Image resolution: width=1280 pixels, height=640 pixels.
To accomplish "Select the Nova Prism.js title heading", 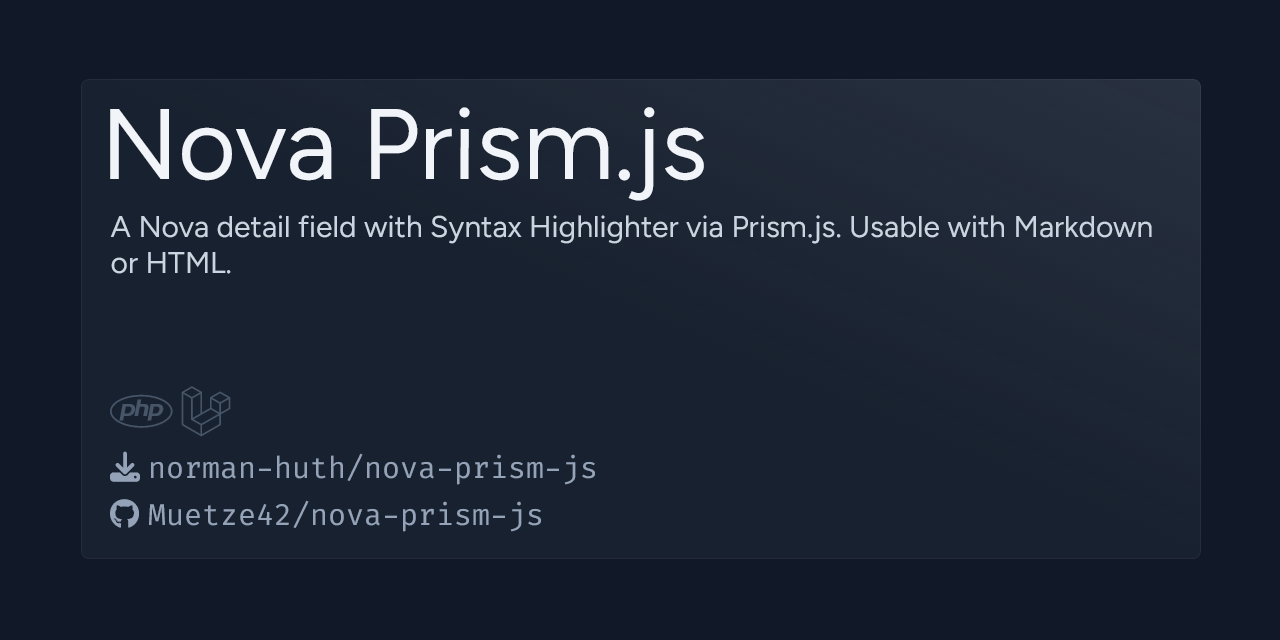I will click(x=405, y=146).
